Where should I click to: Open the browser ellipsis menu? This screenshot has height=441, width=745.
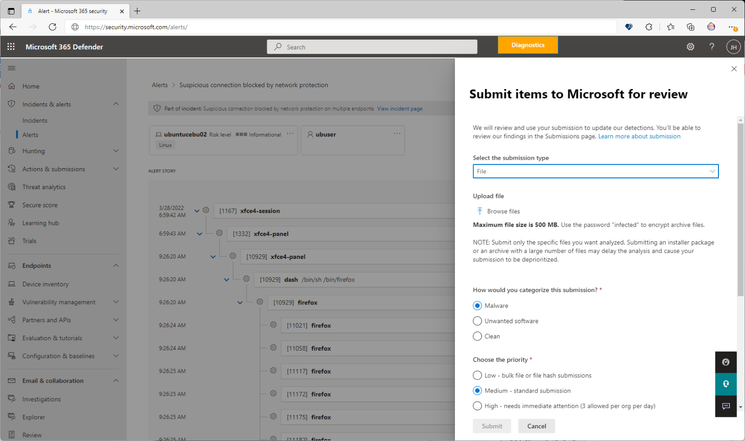coord(733,27)
